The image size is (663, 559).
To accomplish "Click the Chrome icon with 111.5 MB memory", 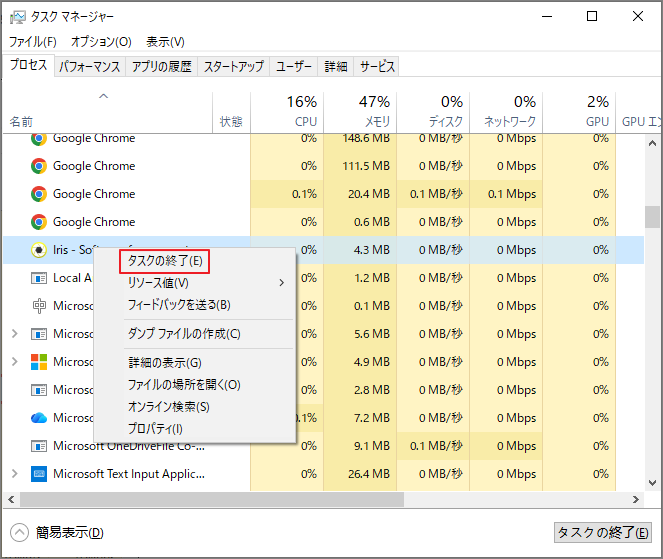I will coord(39,166).
